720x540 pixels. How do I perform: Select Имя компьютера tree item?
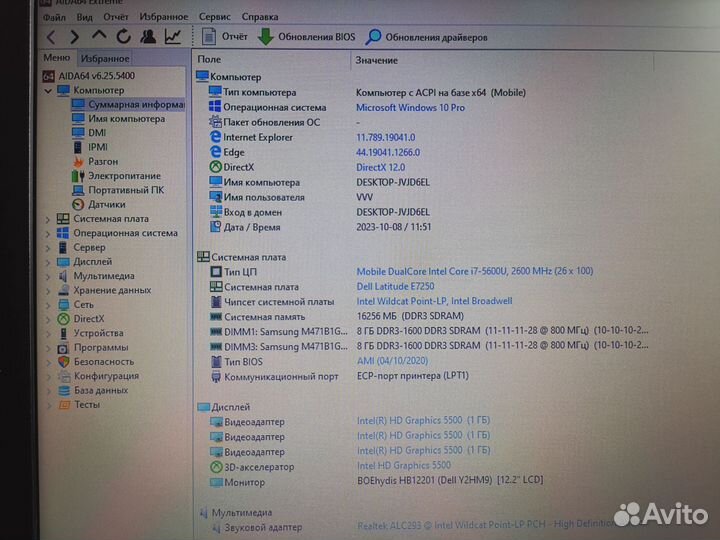118,118
